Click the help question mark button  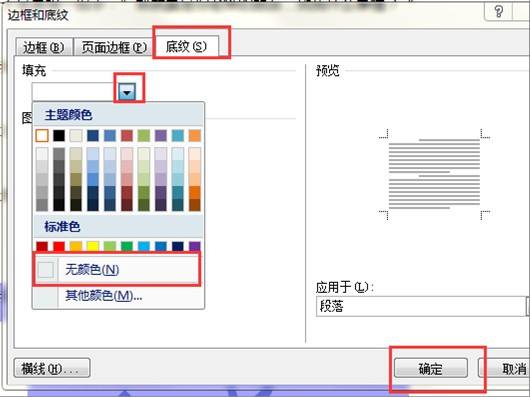click(499, 12)
